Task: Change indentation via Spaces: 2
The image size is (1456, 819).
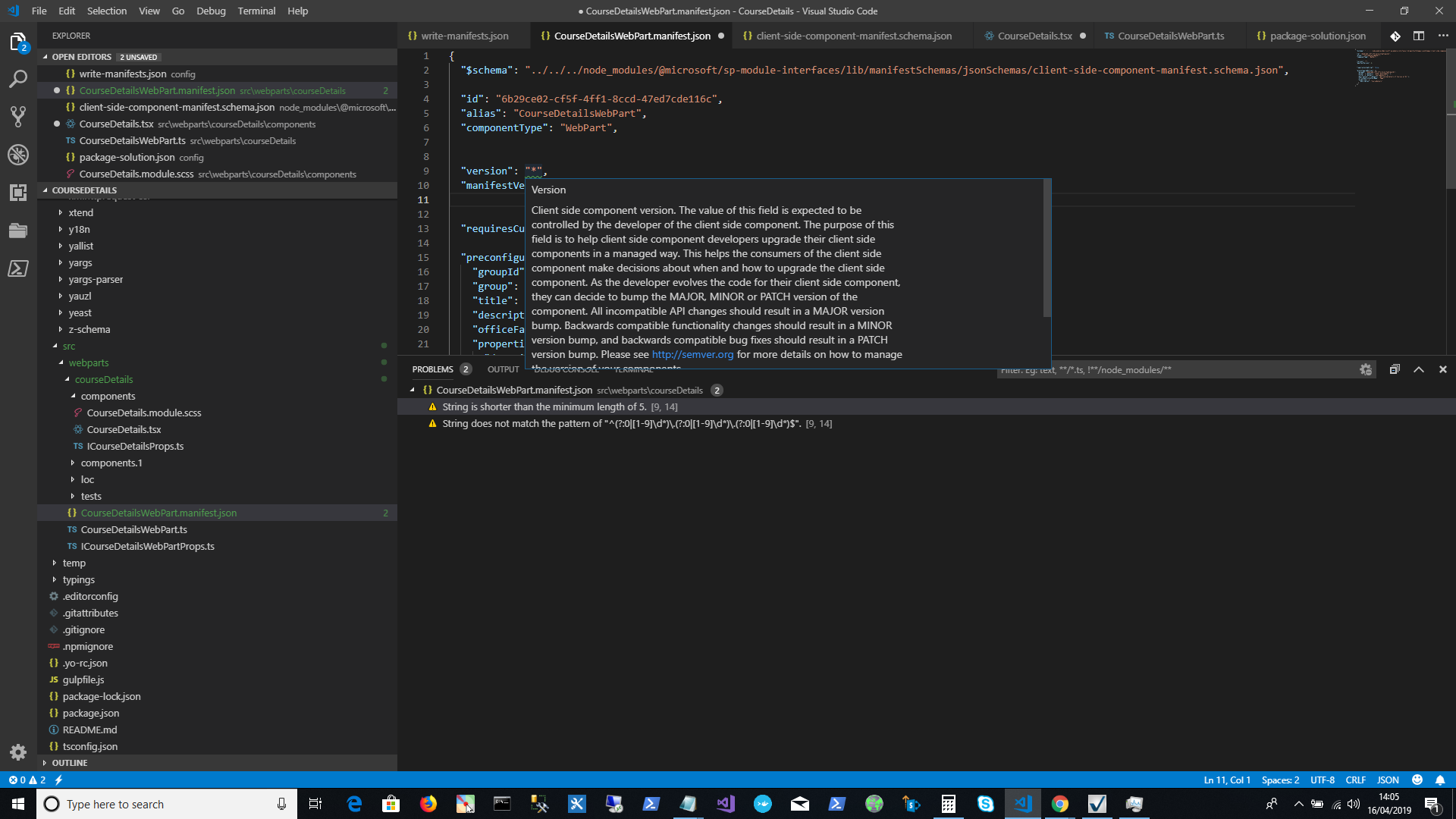Action: click(x=1280, y=780)
